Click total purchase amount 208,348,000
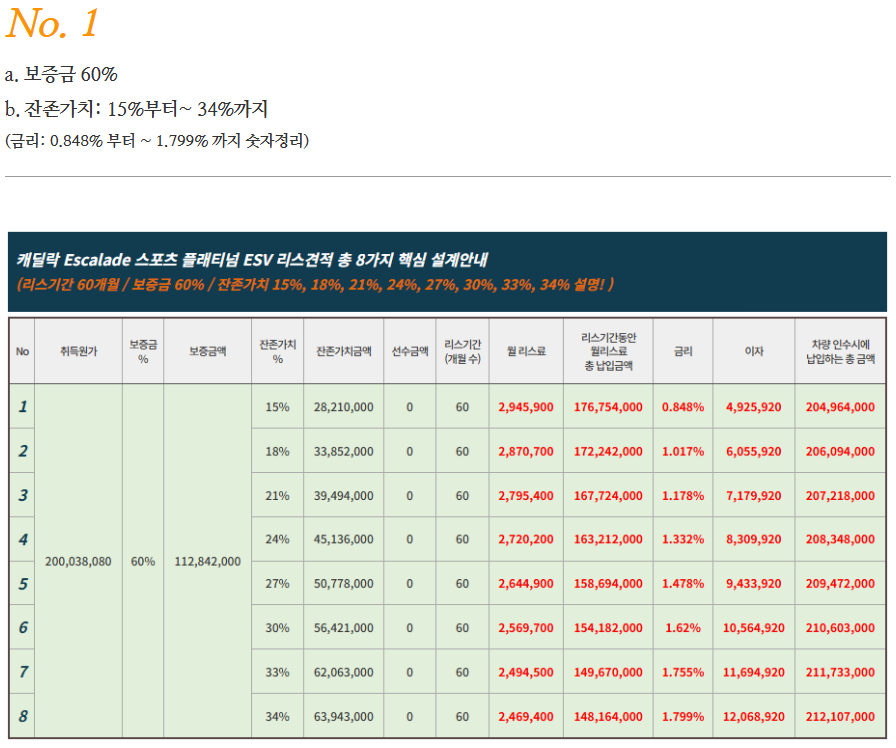 coord(840,539)
